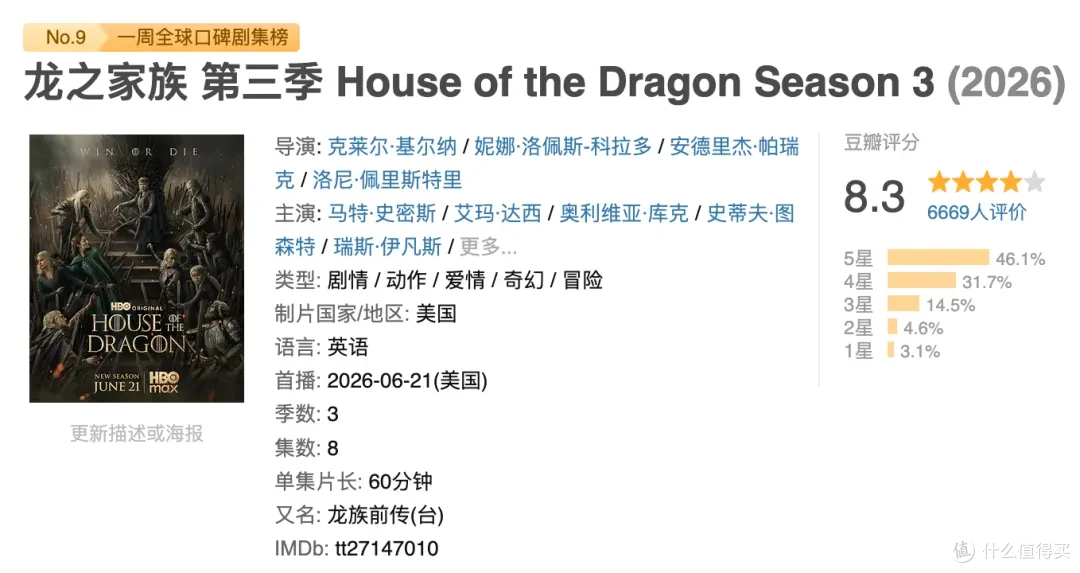
Task: Click the 5星 rating bar
Action: (x=938, y=258)
